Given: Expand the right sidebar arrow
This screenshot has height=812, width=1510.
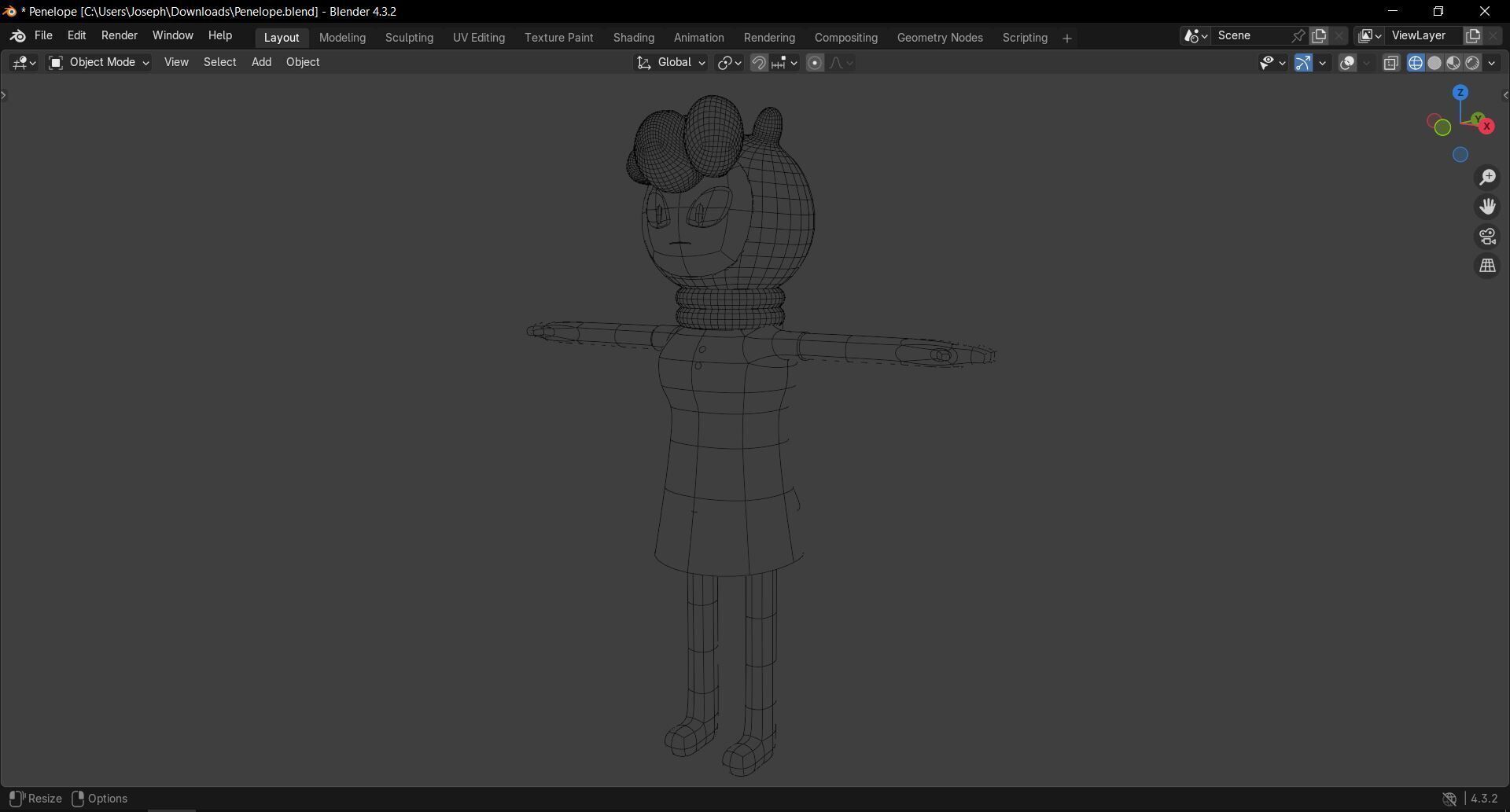Looking at the screenshot, I should point(1505,95).
